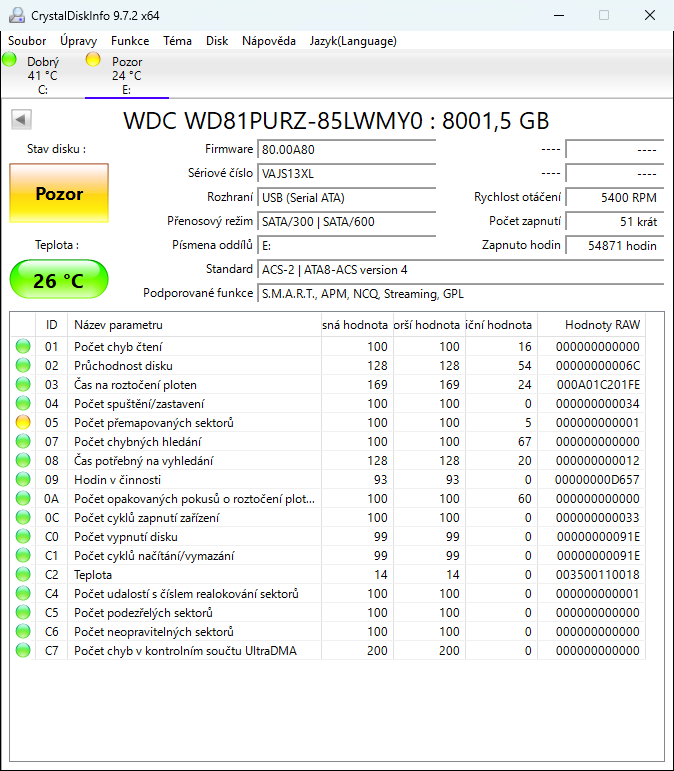Click status dot of C1 row

click(x=23, y=556)
